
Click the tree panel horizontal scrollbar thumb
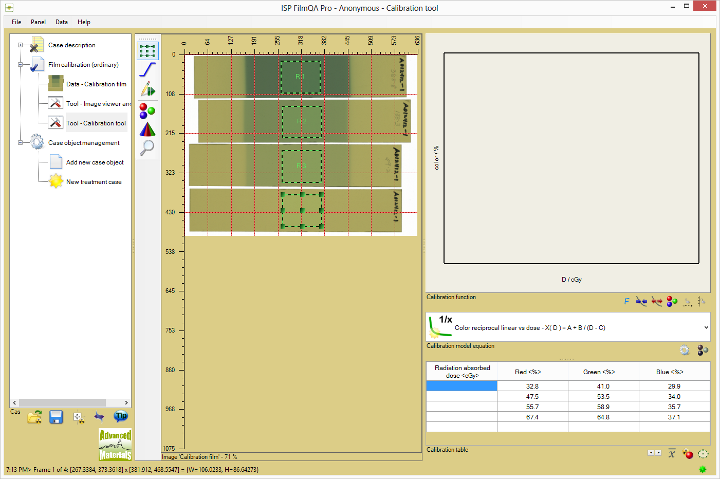pos(62,403)
